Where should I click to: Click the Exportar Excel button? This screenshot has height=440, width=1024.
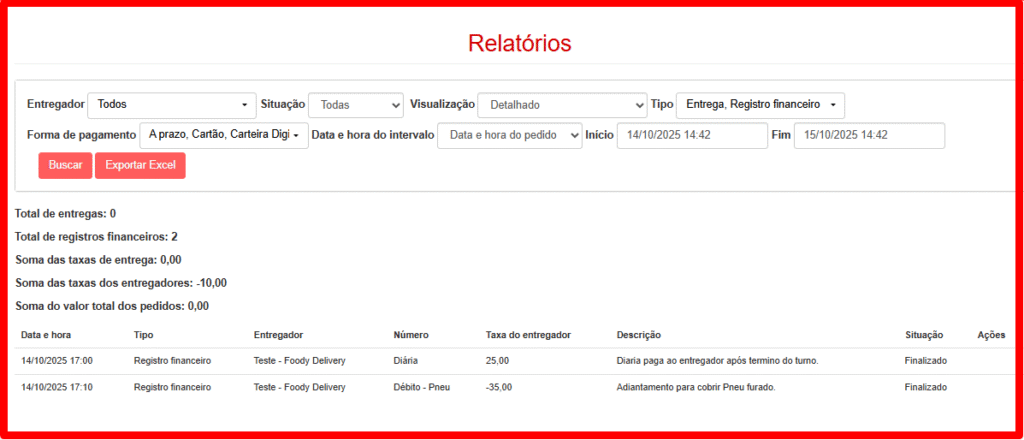pyautogui.click(x=140, y=165)
